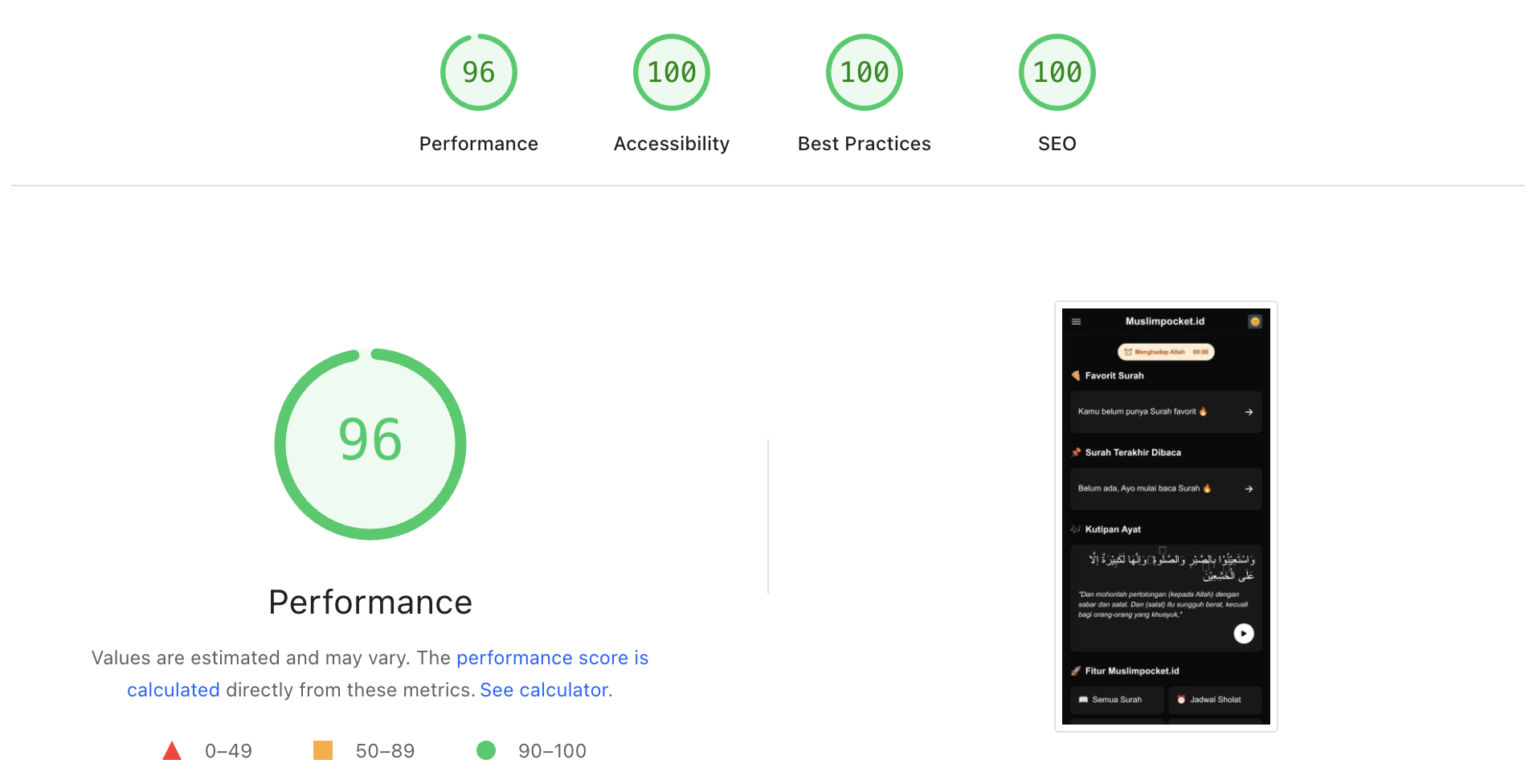Expand the Favorit Surah card via its arrow

pos(1249,411)
